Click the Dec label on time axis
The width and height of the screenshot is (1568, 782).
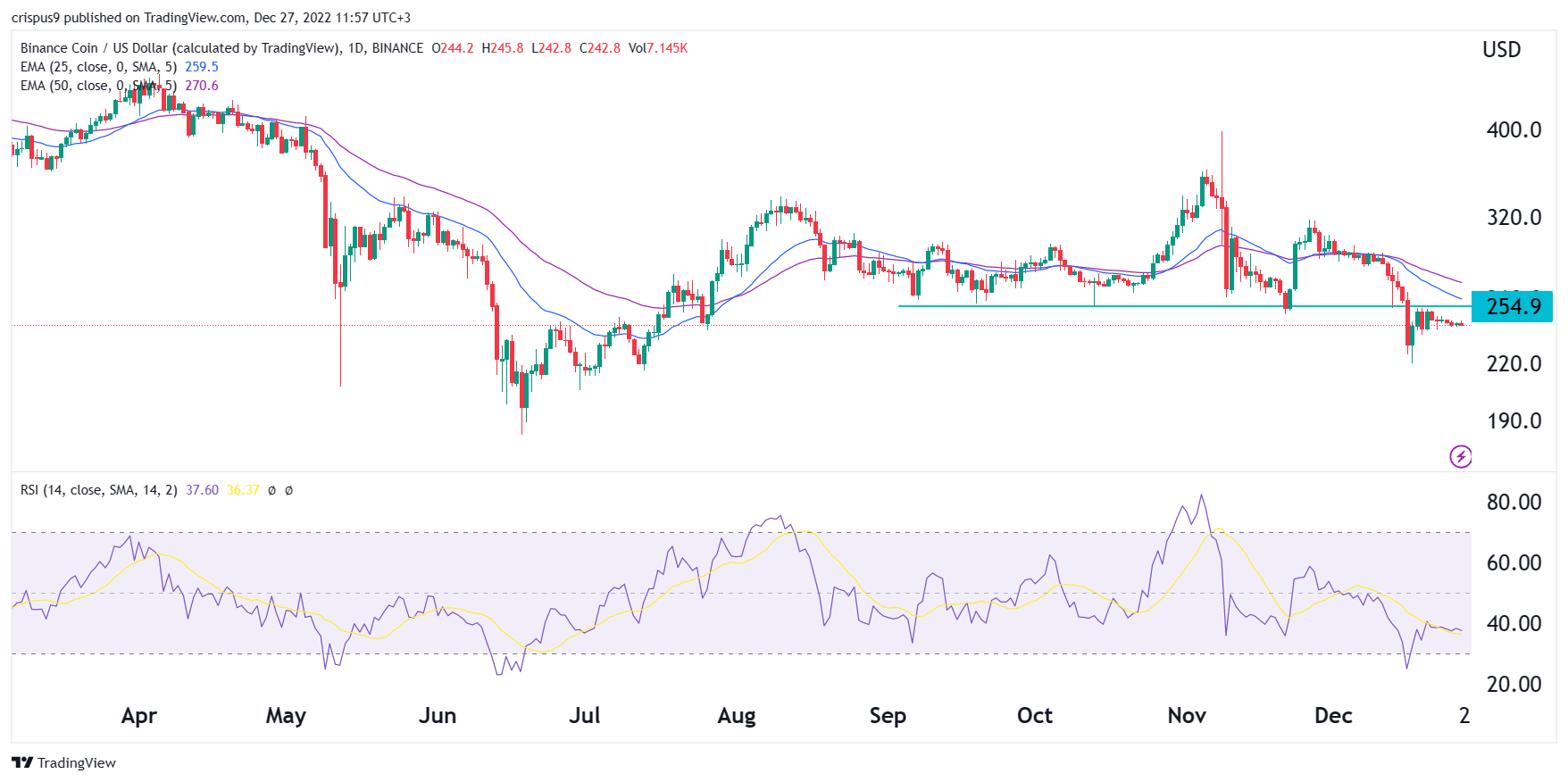coord(1333,716)
